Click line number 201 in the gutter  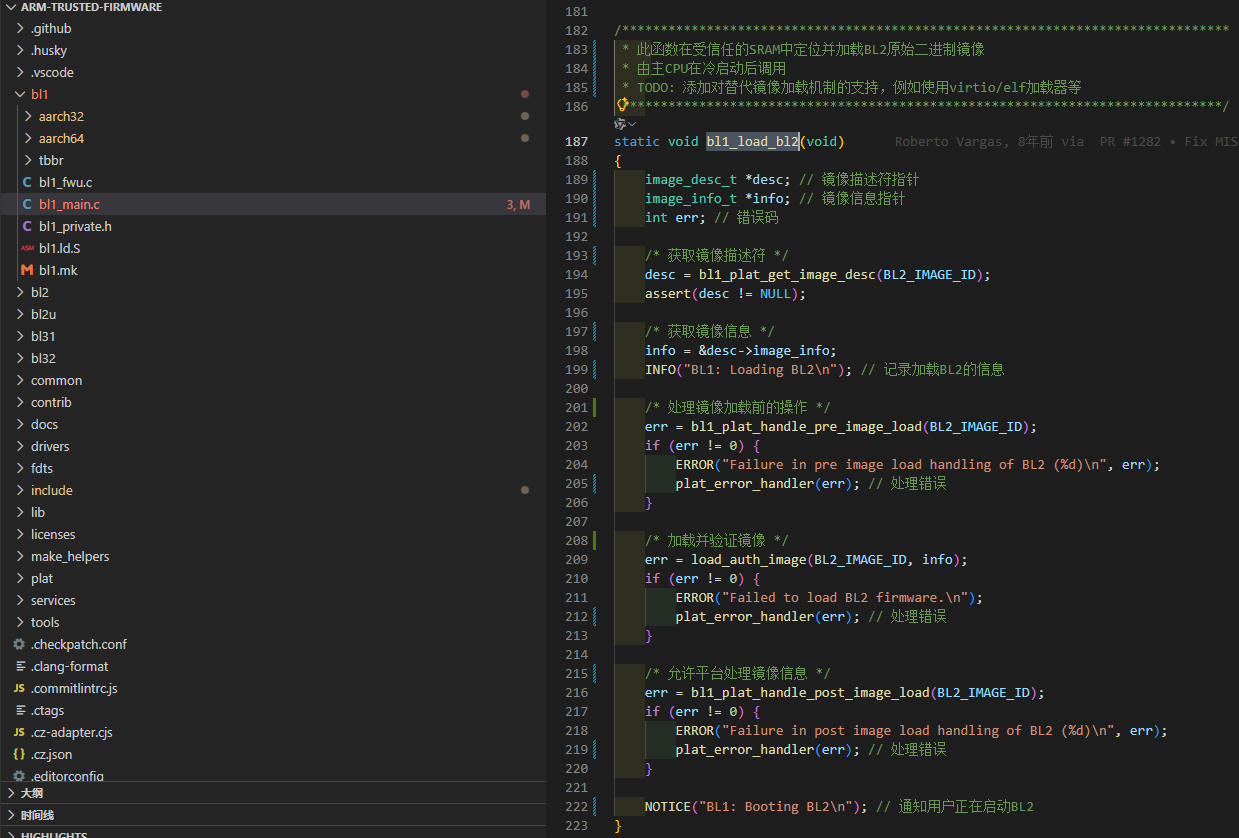[x=577, y=407]
